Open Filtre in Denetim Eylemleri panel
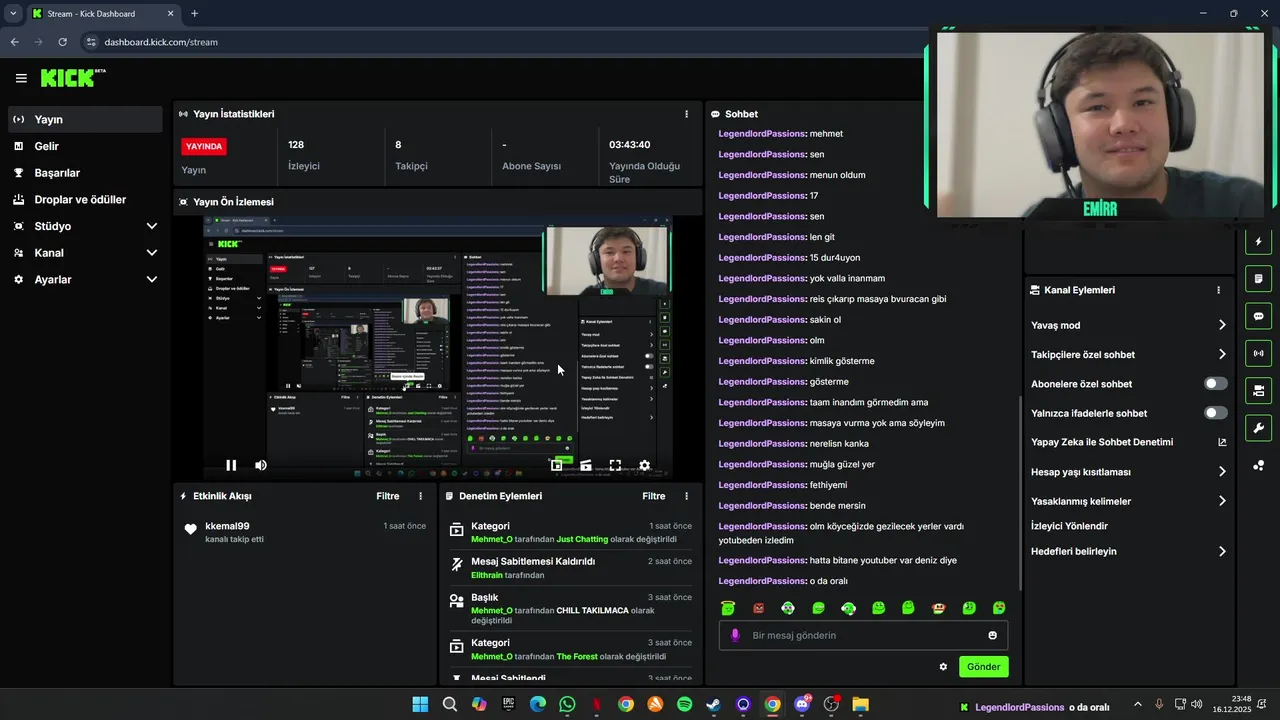The width and height of the screenshot is (1280, 720). 653,496
